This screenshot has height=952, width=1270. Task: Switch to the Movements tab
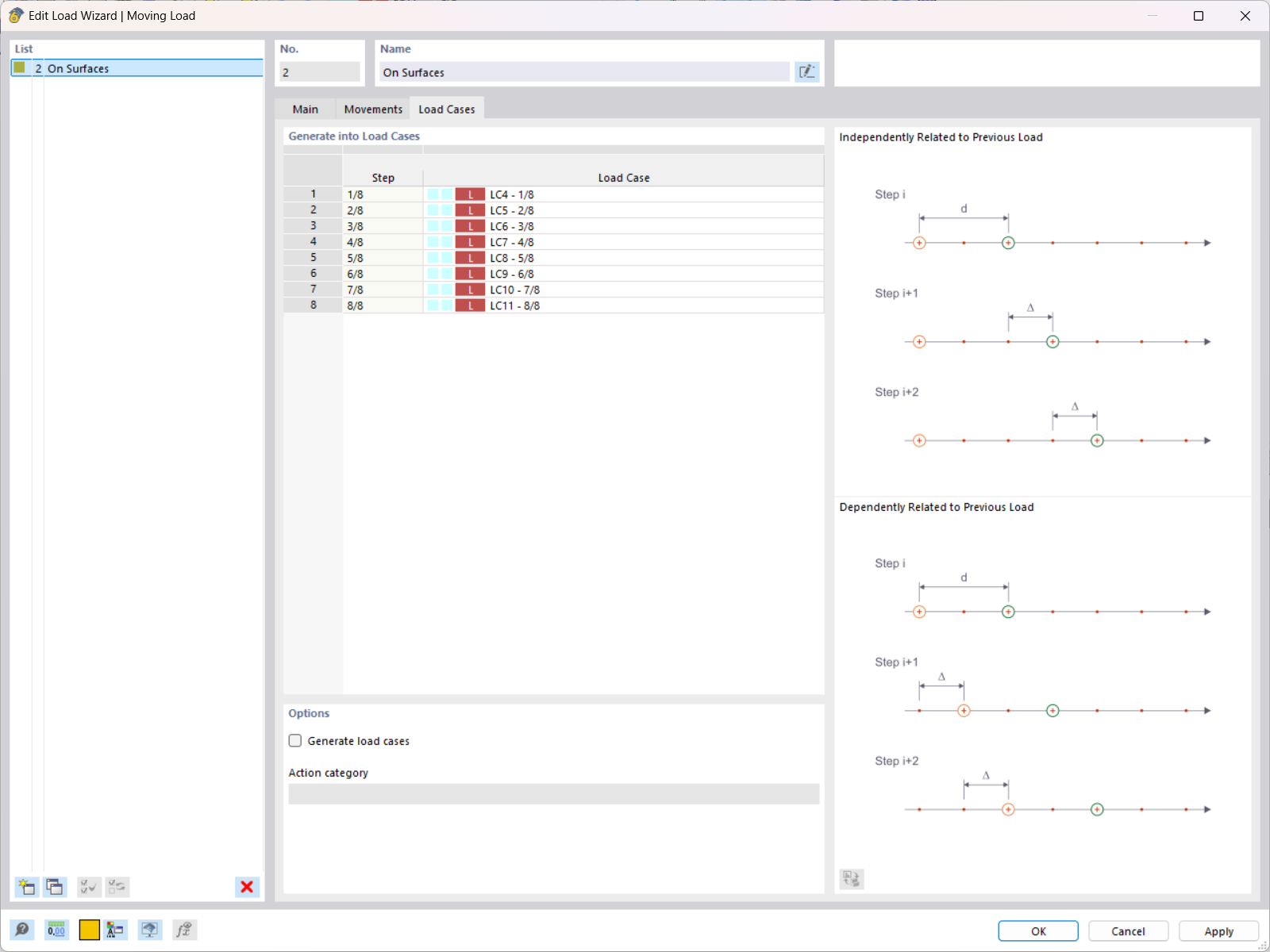pyautogui.click(x=372, y=109)
